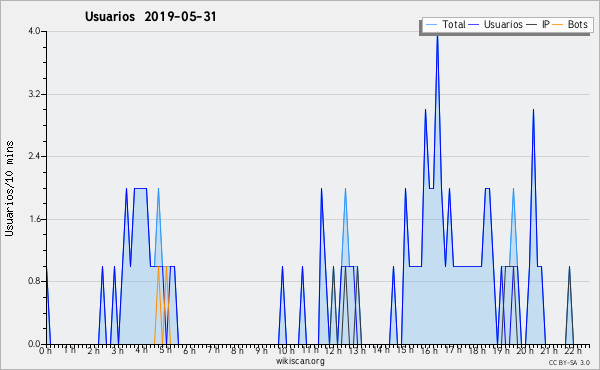This screenshot has width=600, height=370.
Task: Click the tallest peak at value 4.0
Action: point(437,36)
